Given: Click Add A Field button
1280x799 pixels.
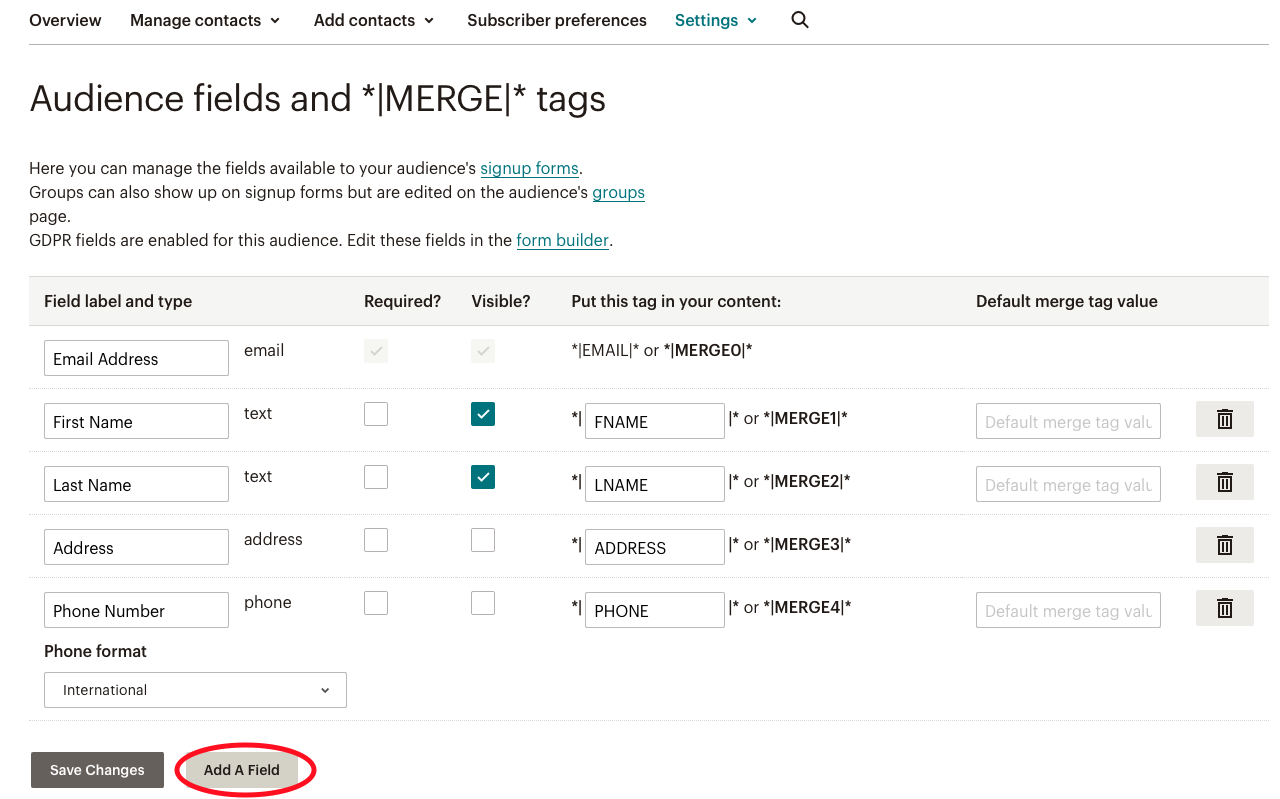Looking at the screenshot, I should coord(242,770).
